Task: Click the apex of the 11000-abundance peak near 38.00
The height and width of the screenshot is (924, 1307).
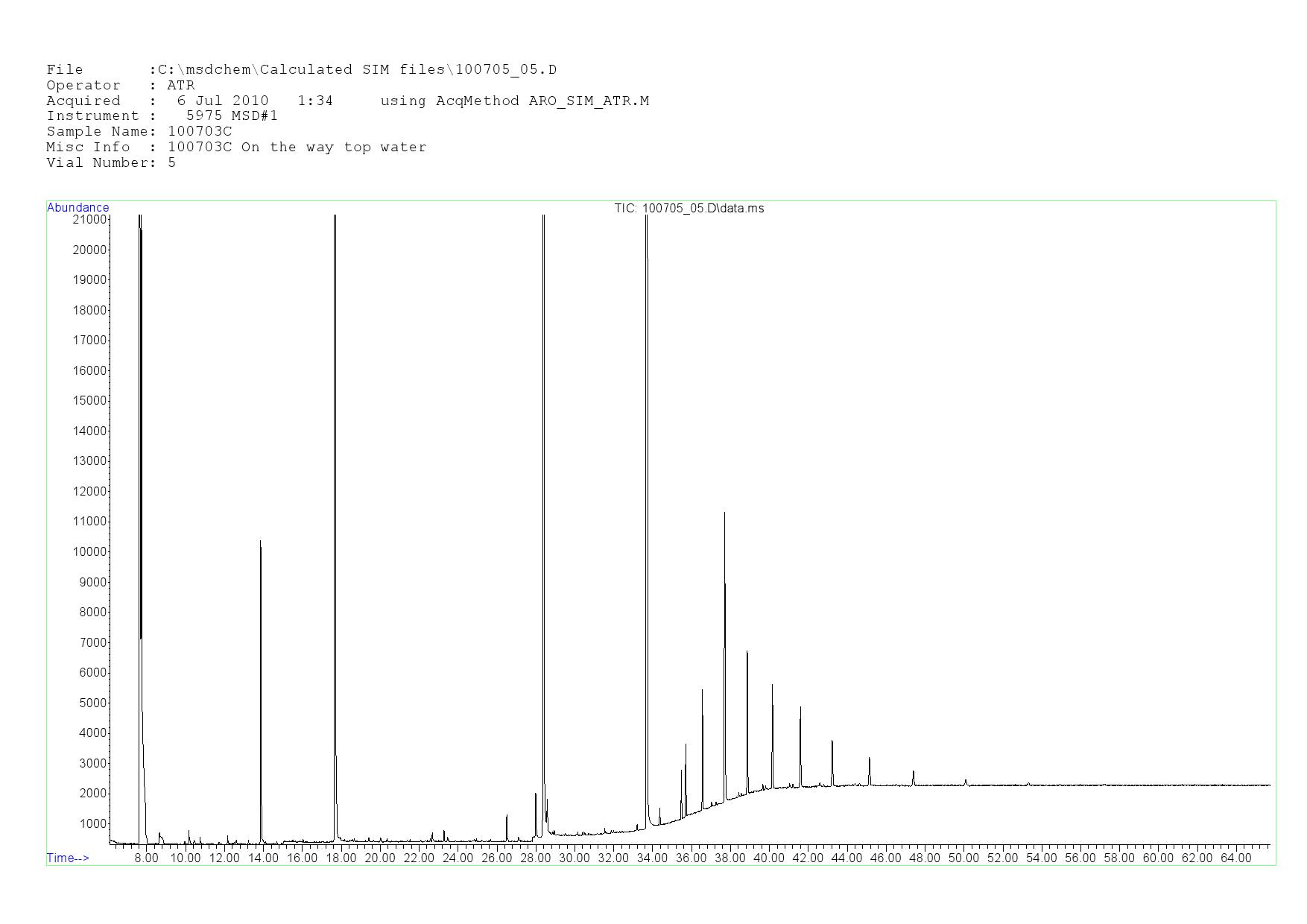Action: pyautogui.click(x=724, y=513)
